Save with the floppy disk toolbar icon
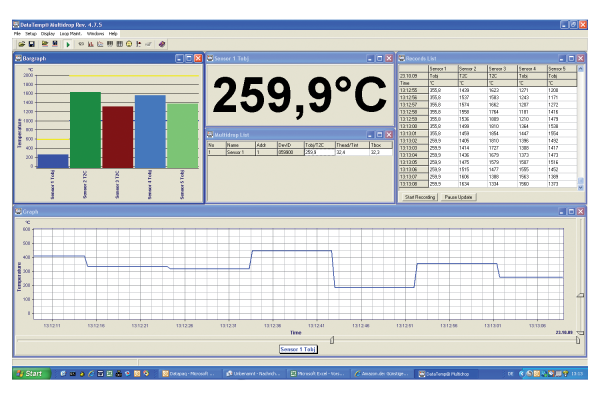Viewport: 600px width, 400px height. point(32,44)
